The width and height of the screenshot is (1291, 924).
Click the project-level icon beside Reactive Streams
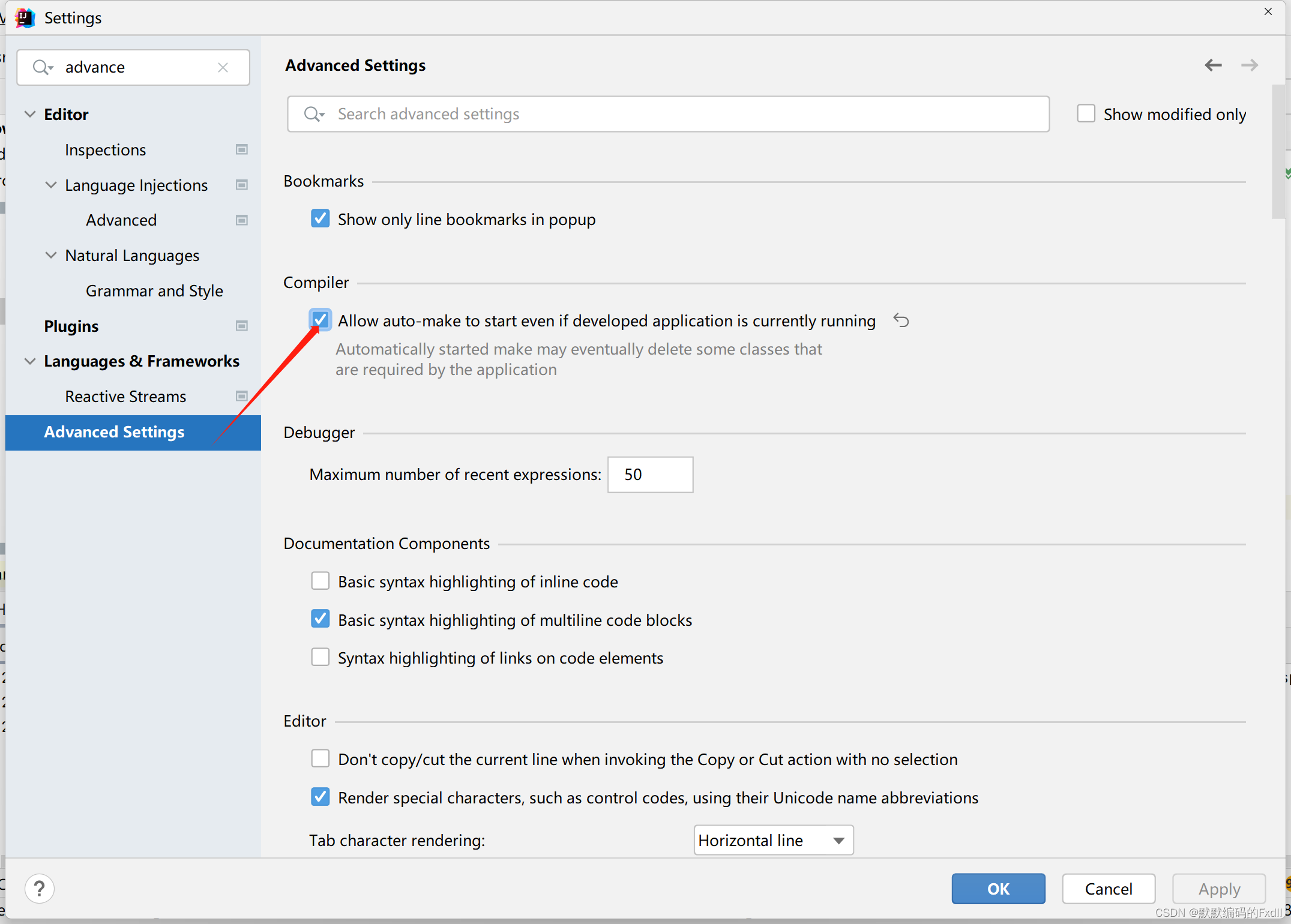click(x=242, y=396)
